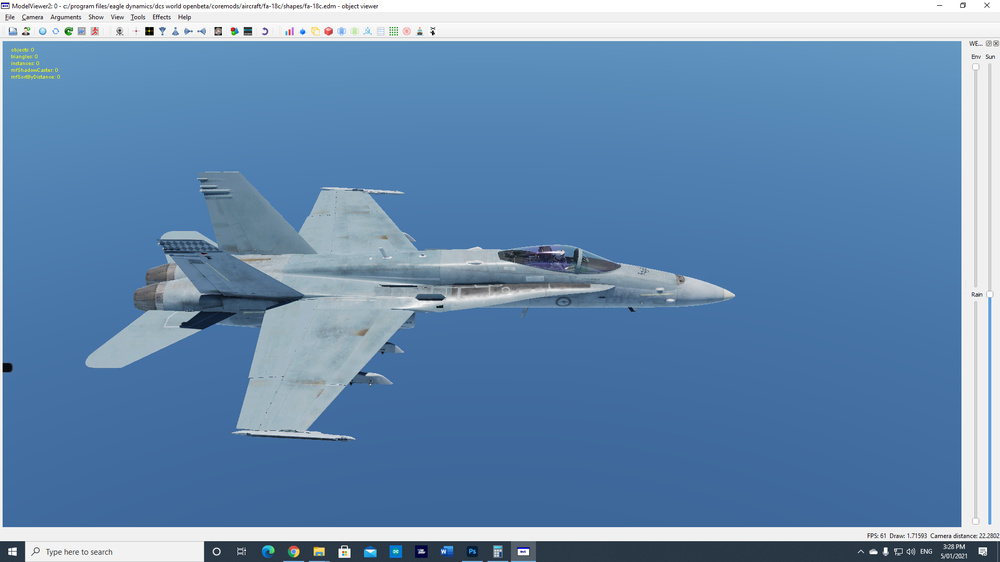Click the left-pointing blue arrow icon
The image size is (1000, 562).
coord(202,31)
